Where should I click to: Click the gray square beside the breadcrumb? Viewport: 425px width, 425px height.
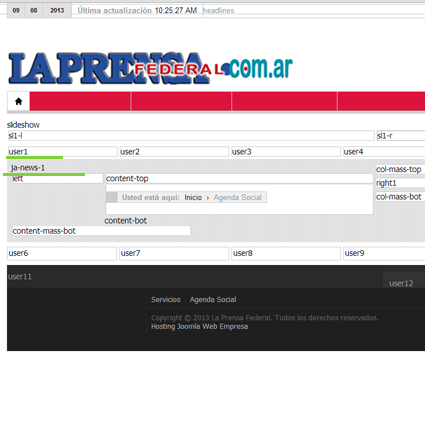112,197
